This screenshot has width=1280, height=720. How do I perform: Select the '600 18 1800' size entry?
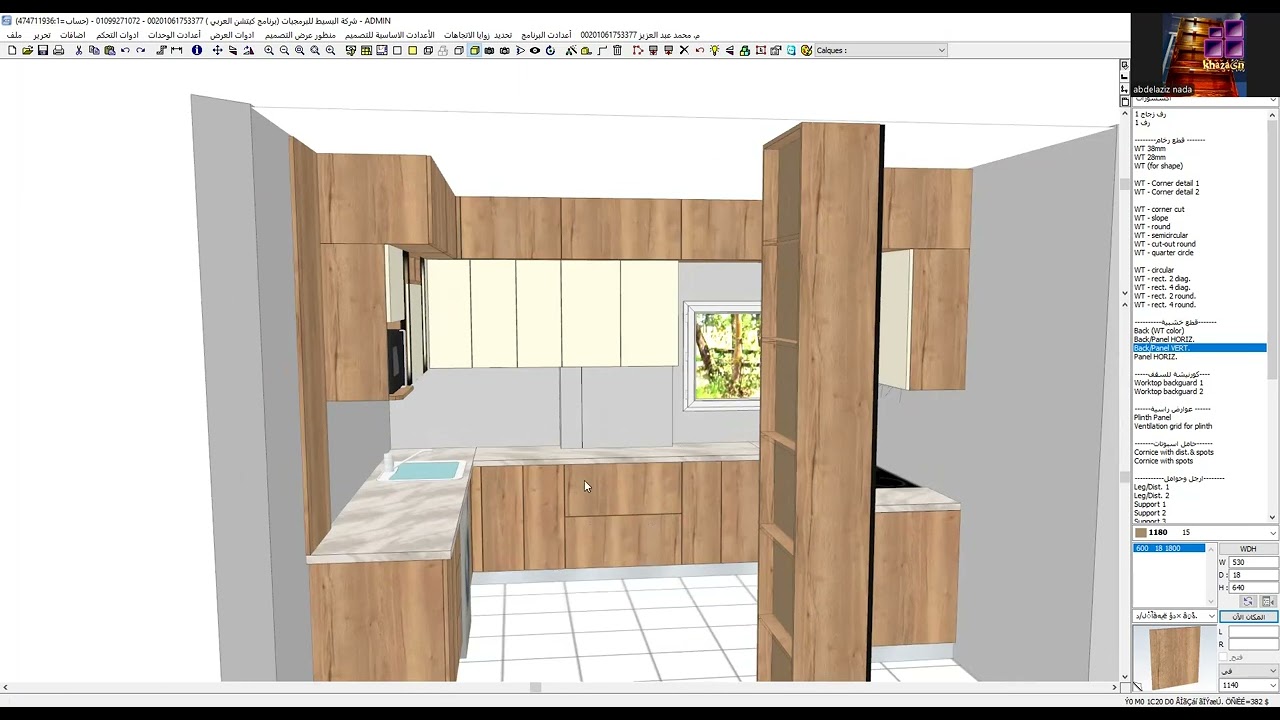pos(1169,549)
